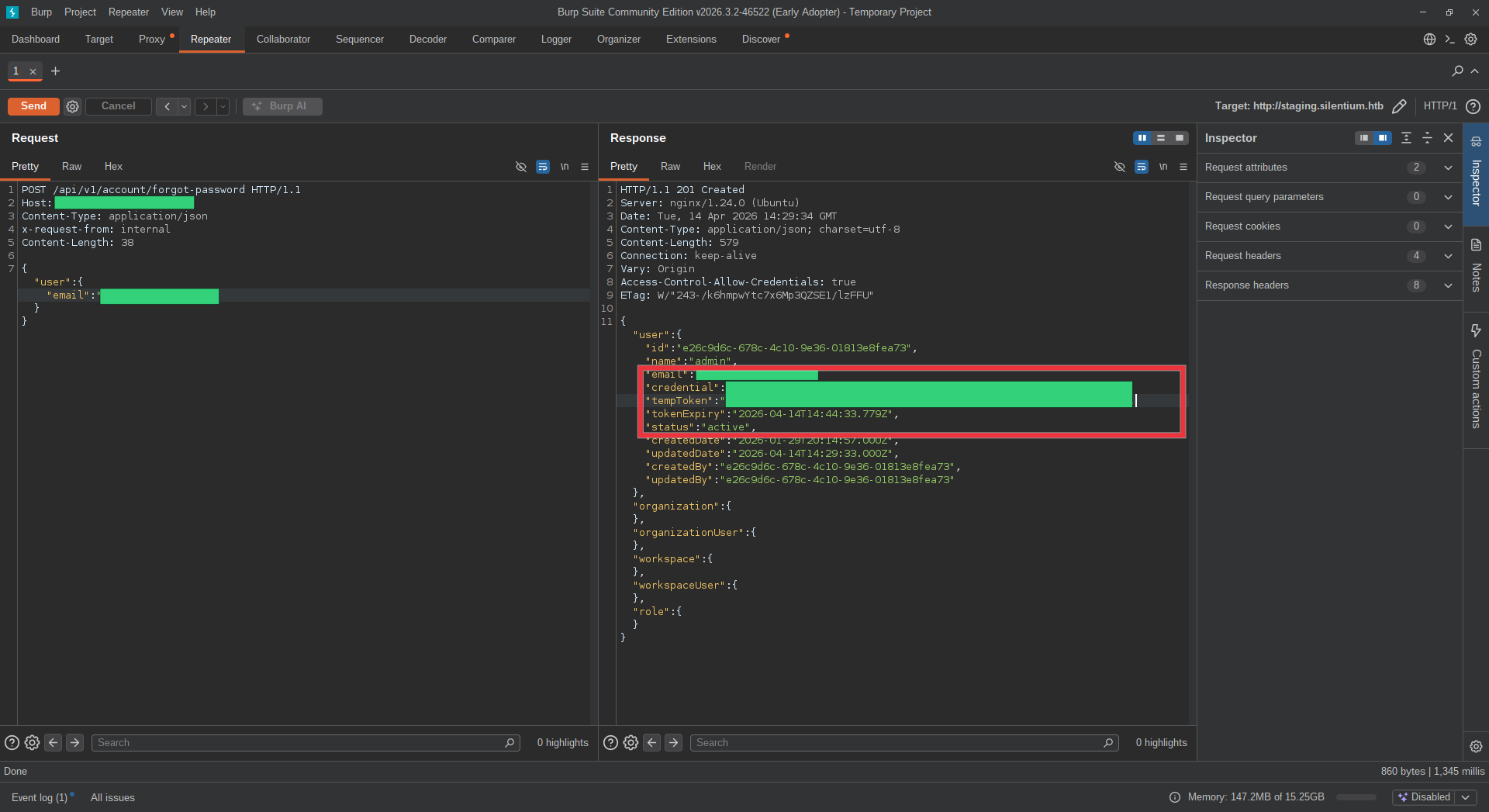Switch Request view to Hex
This screenshot has width=1489, height=812.
point(113,167)
